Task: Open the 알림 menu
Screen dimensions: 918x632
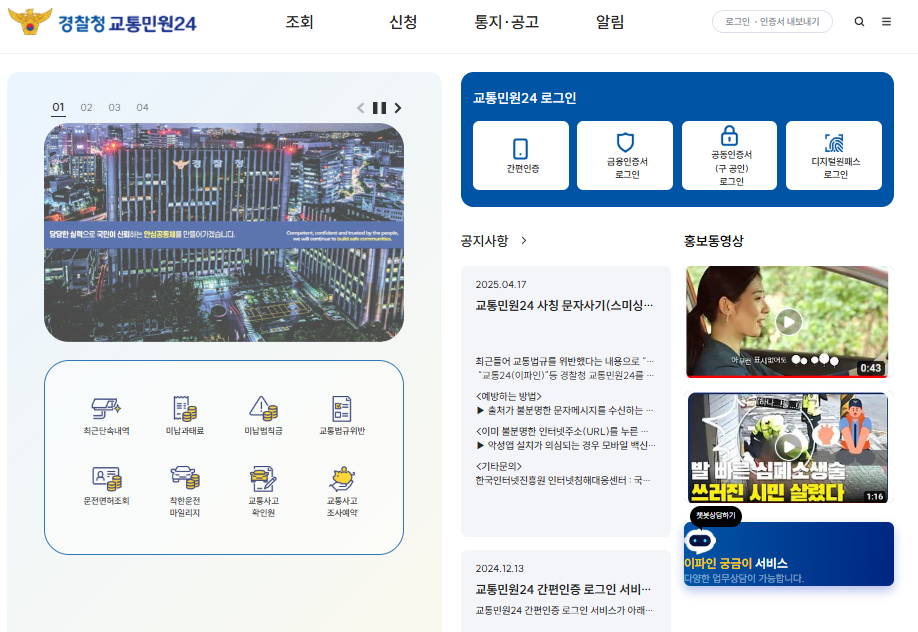Action: tap(610, 22)
